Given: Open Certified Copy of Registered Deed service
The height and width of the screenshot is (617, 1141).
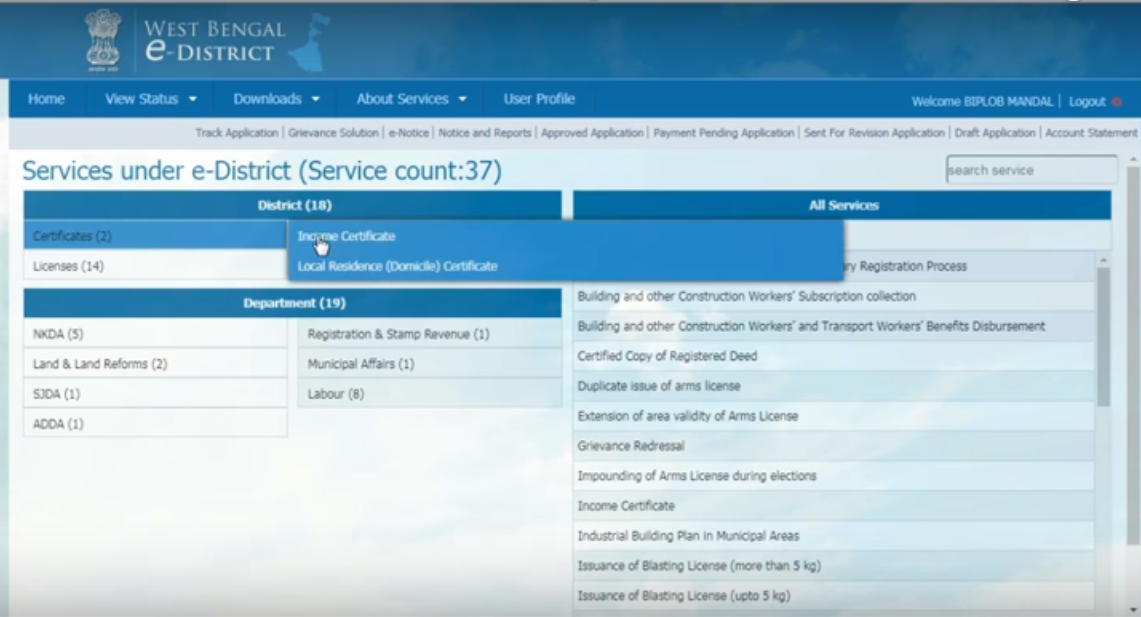Looking at the screenshot, I should (667, 356).
